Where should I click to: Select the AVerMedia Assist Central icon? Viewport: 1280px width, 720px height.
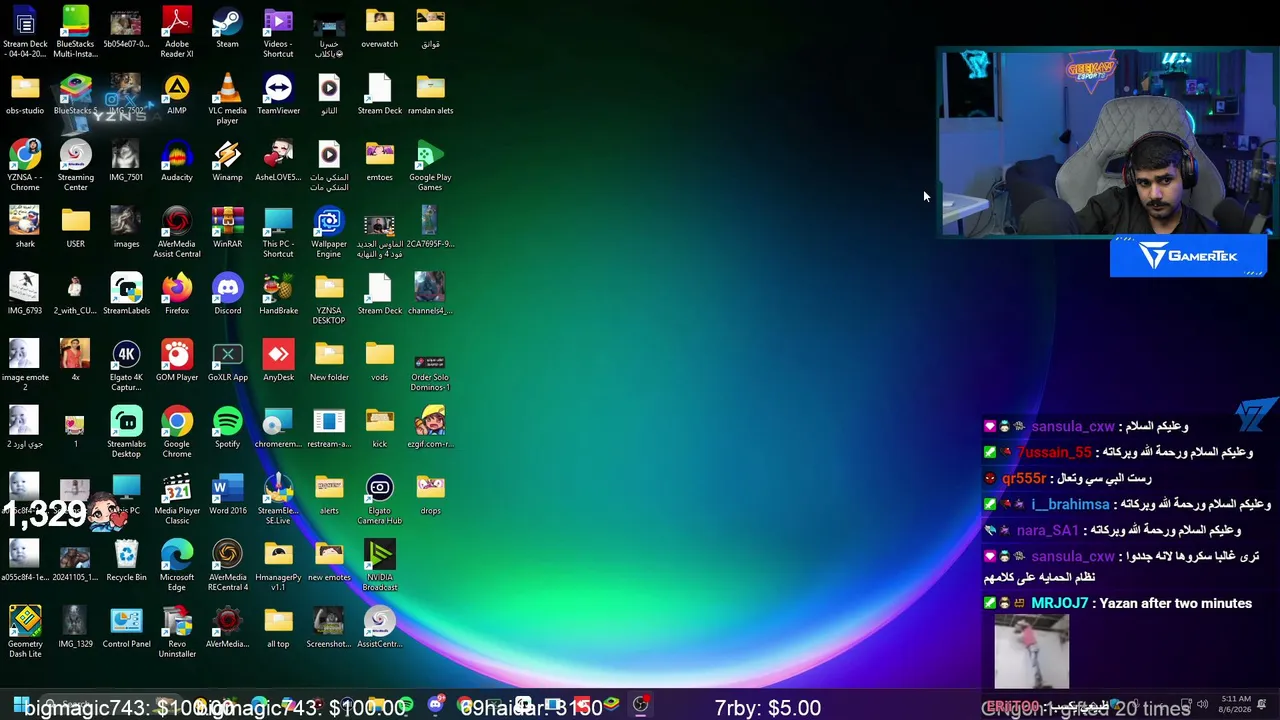tap(177, 232)
